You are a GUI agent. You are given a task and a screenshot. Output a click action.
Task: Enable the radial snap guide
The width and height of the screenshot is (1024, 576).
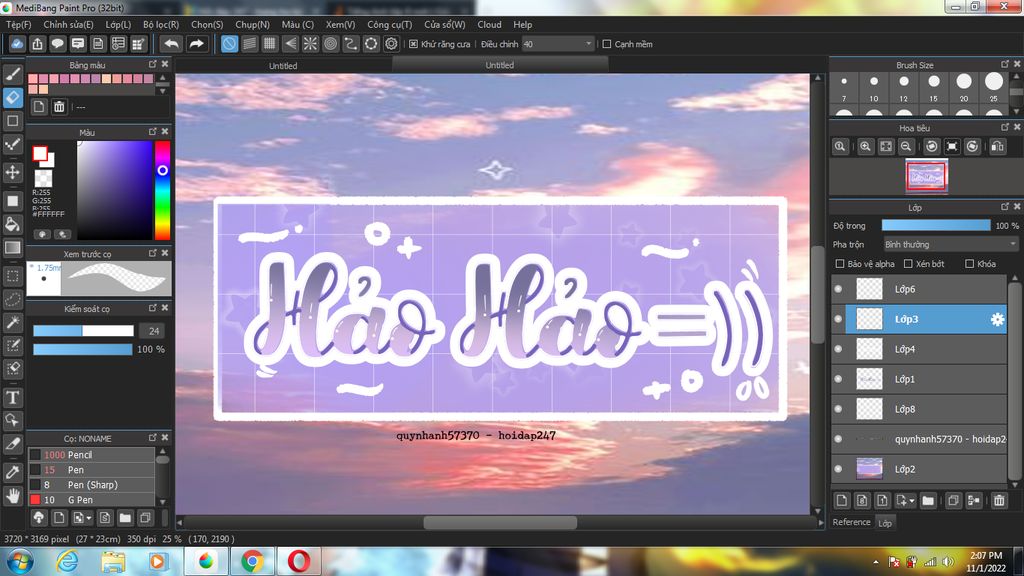(310, 44)
